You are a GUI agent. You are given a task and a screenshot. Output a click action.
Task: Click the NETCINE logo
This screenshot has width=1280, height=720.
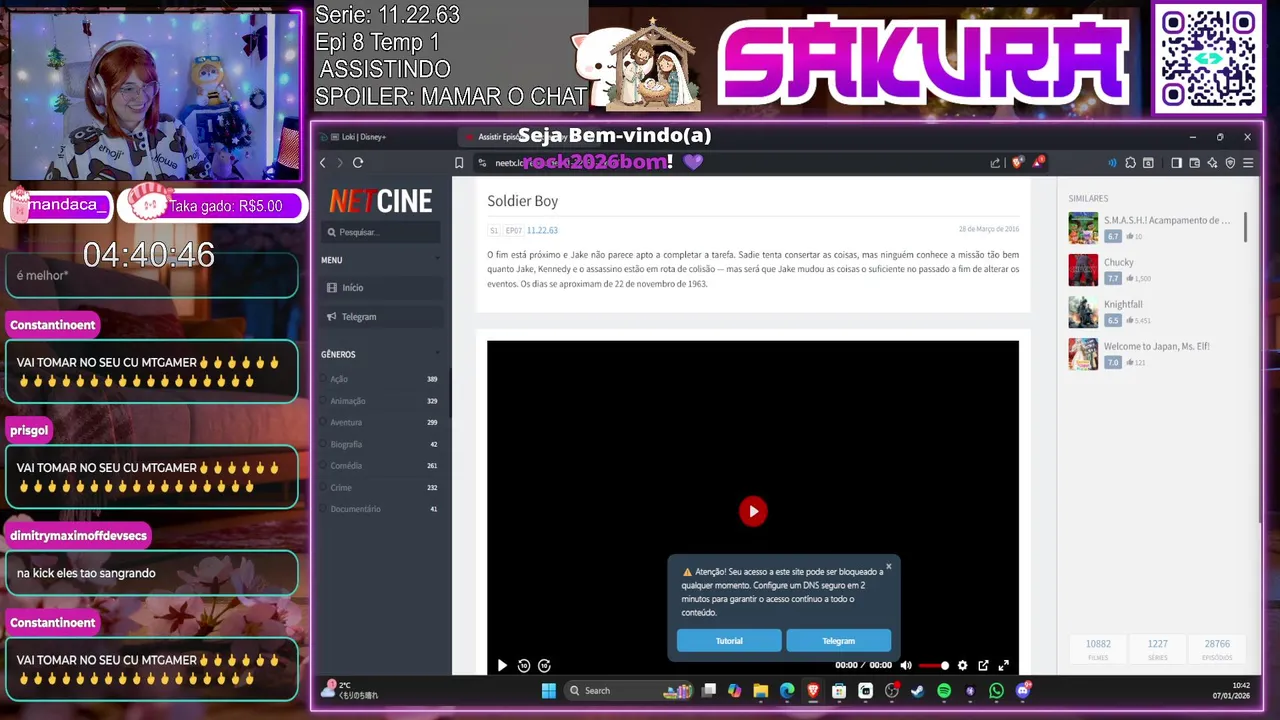(381, 201)
